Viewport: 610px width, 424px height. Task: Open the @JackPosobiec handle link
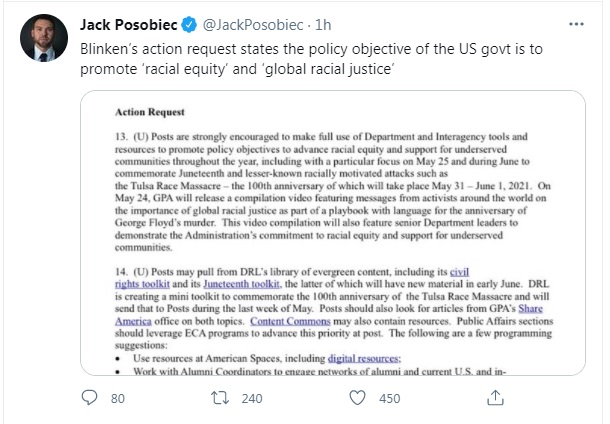(x=253, y=25)
